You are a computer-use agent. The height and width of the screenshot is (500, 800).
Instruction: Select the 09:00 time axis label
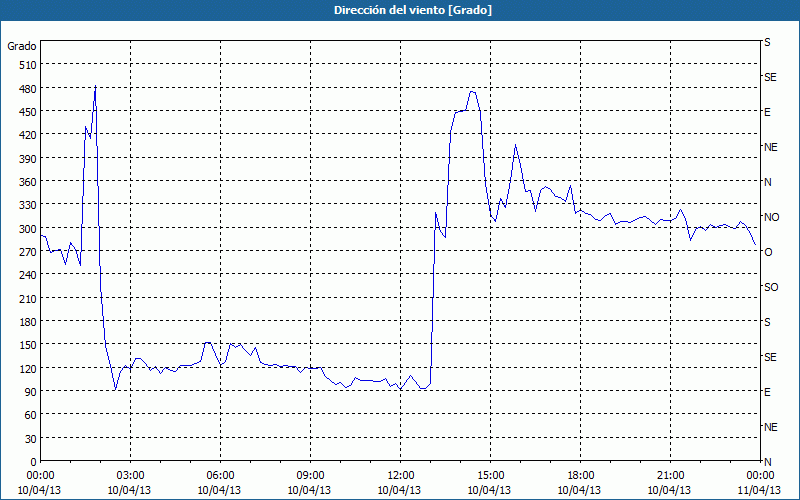click(x=310, y=476)
